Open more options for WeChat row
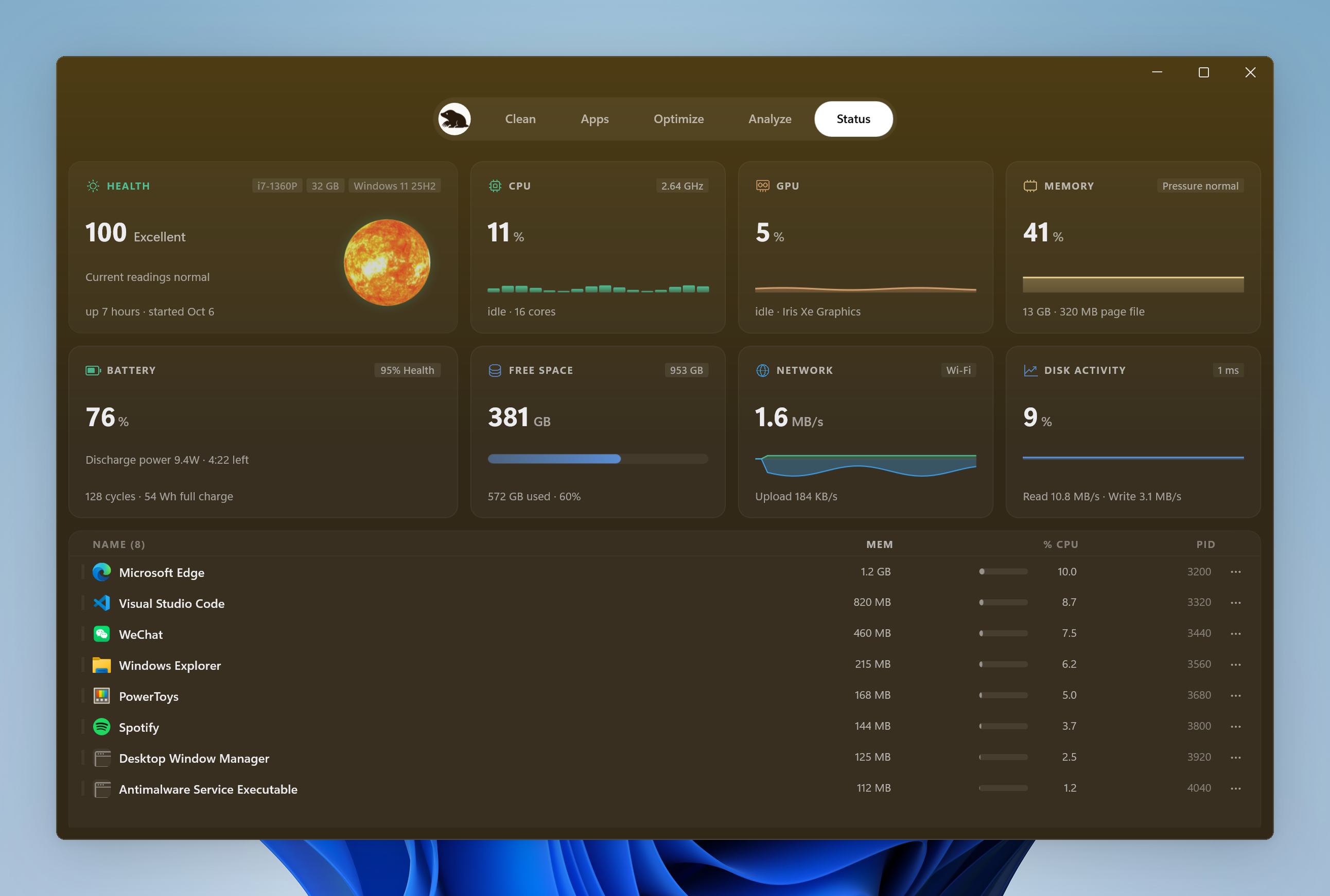1330x896 pixels. coord(1235,633)
